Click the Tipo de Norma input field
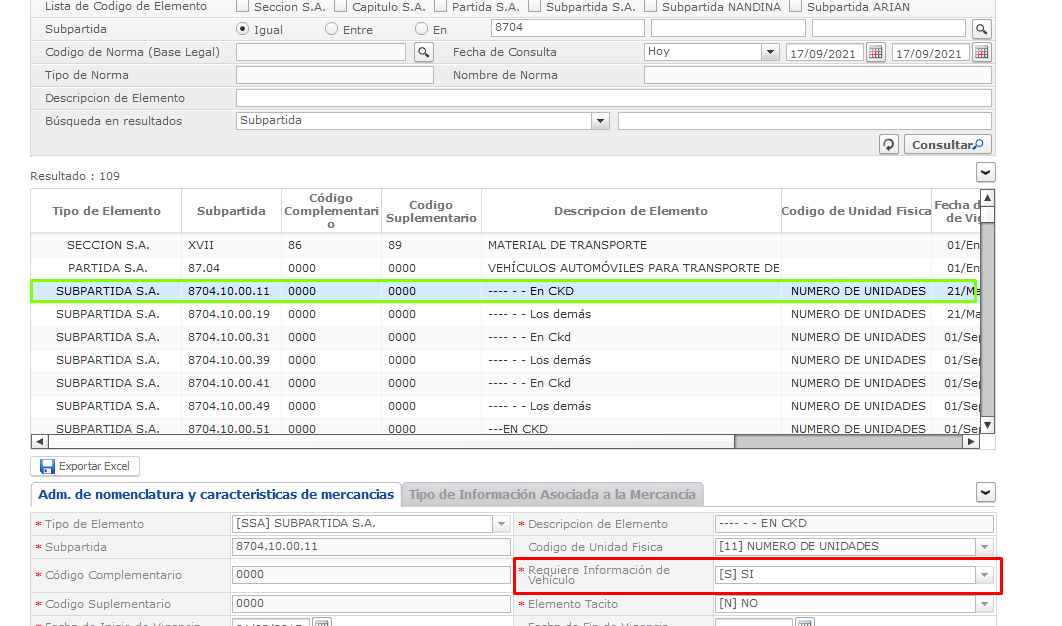 pos(335,75)
